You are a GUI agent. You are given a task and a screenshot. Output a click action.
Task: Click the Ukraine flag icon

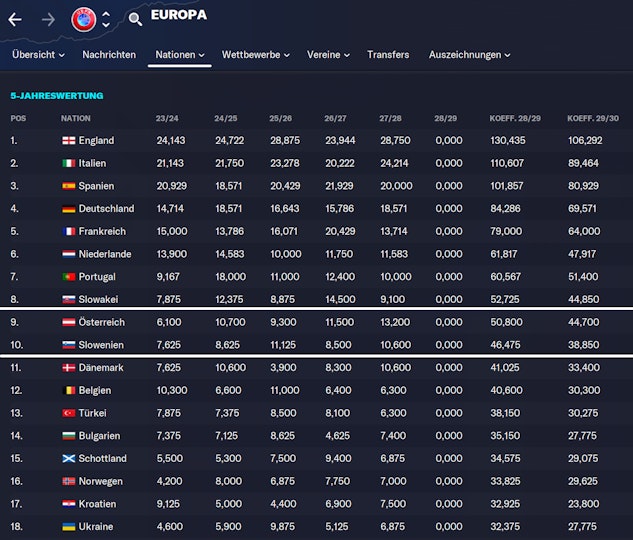click(x=68, y=526)
